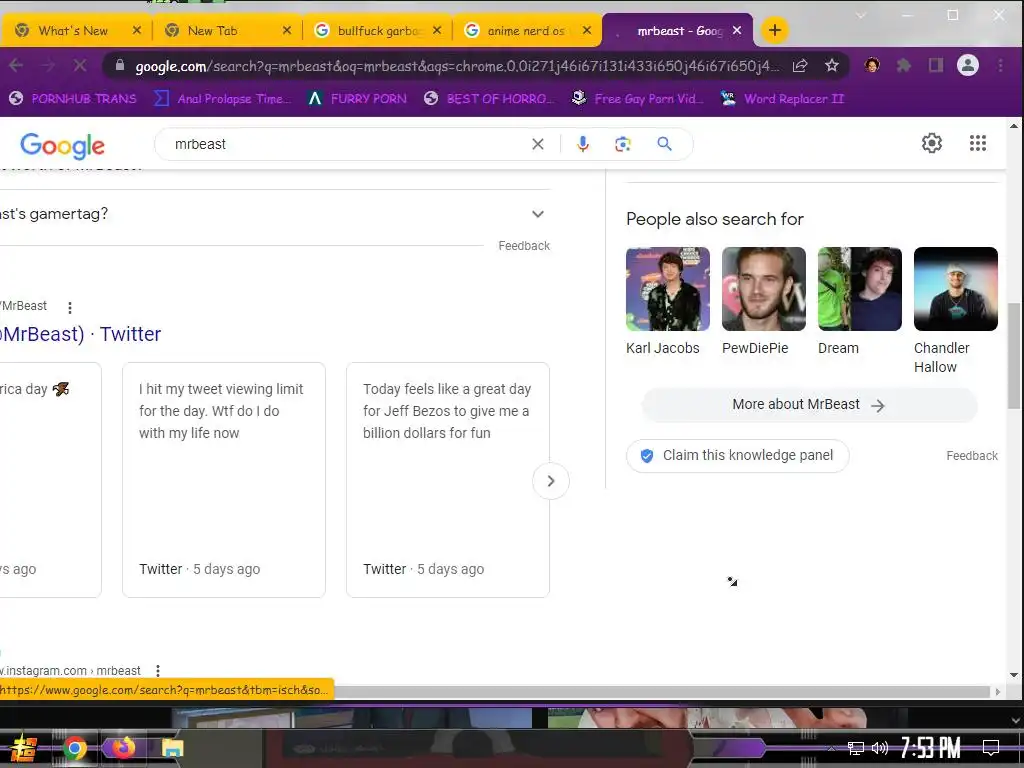Image resolution: width=1024 pixels, height=768 pixels.
Task: Click Feedback under the questions list
Action: (x=524, y=246)
